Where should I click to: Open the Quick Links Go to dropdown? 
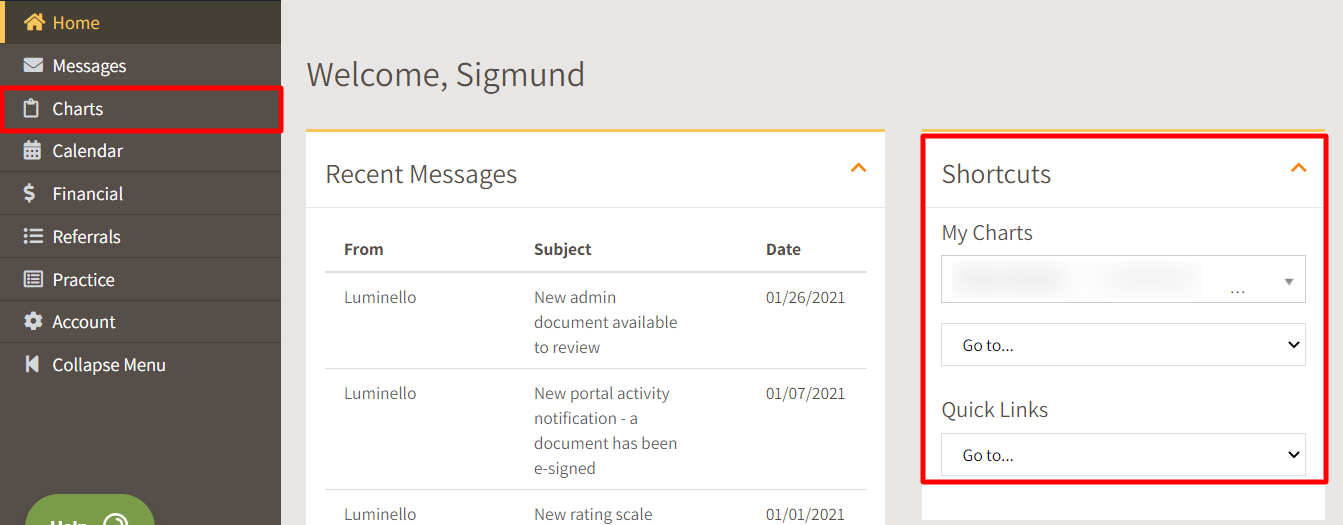(x=1123, y=455)
